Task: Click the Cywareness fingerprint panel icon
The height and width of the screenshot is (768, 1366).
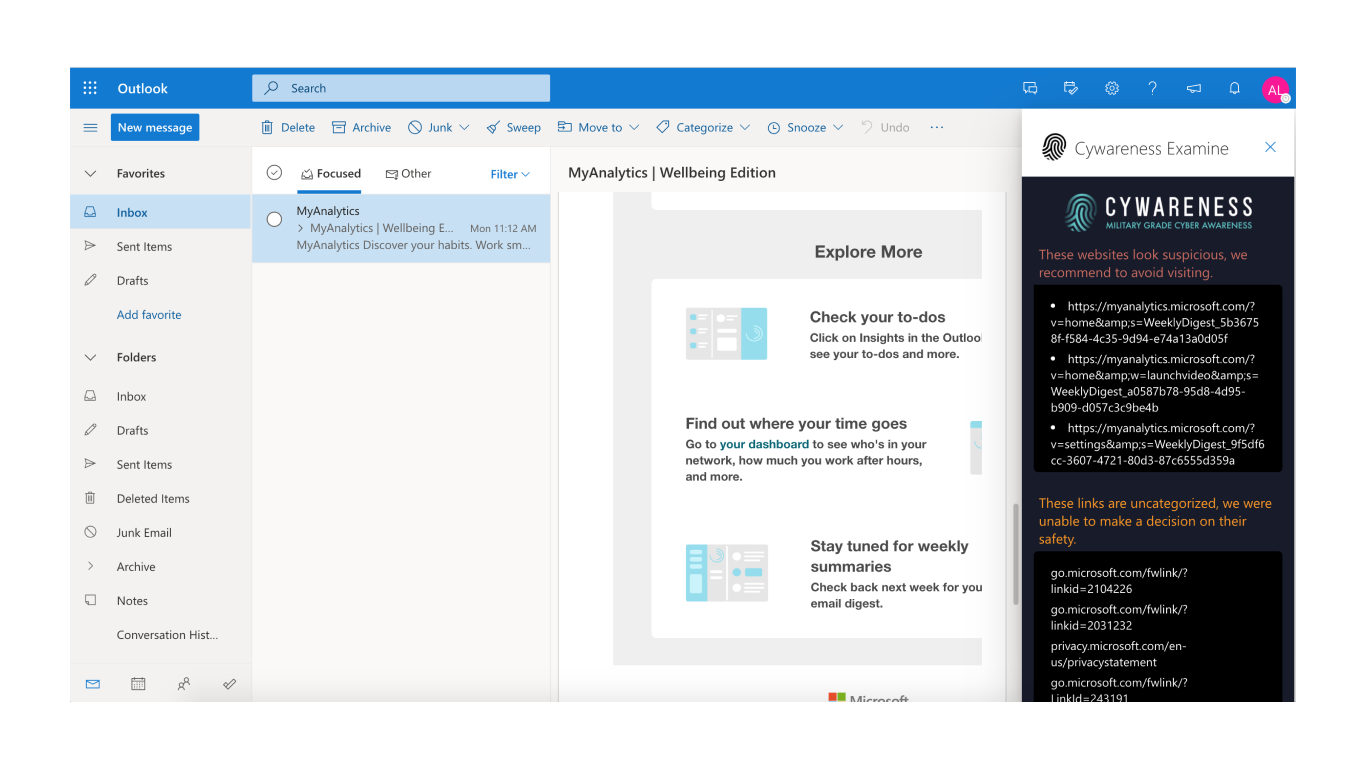Action: pos(1054,148)
